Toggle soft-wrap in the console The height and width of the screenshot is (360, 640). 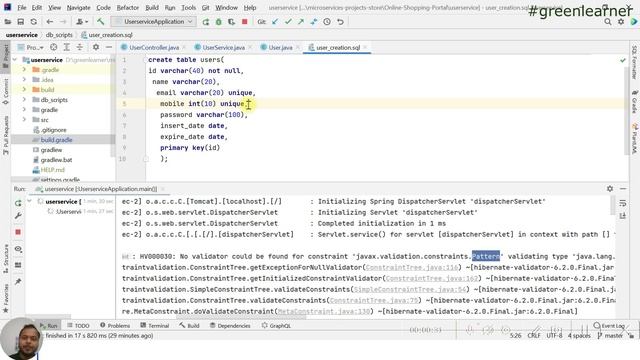click(622, 203)
